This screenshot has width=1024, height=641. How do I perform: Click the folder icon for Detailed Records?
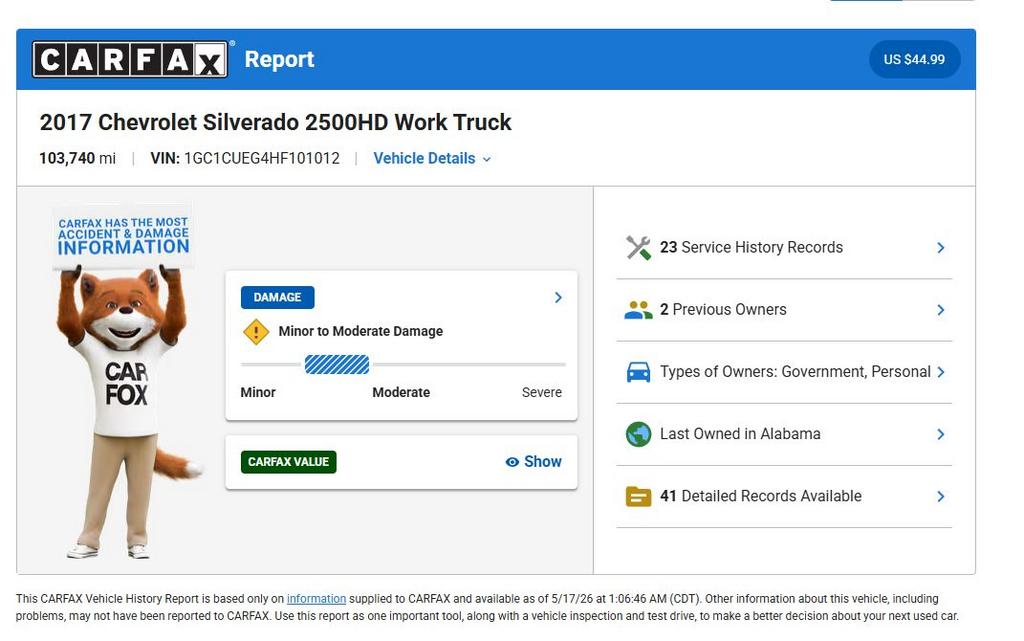point(638,496)
